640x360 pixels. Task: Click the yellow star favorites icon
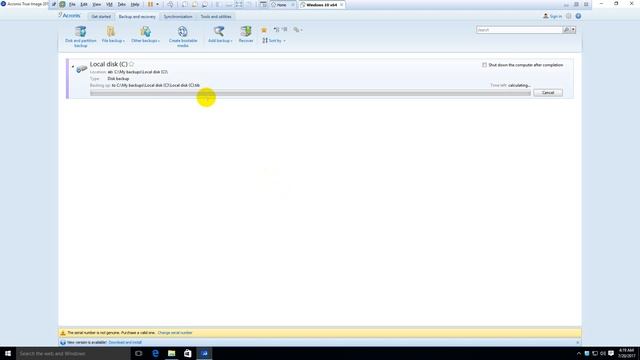[264, 30]
